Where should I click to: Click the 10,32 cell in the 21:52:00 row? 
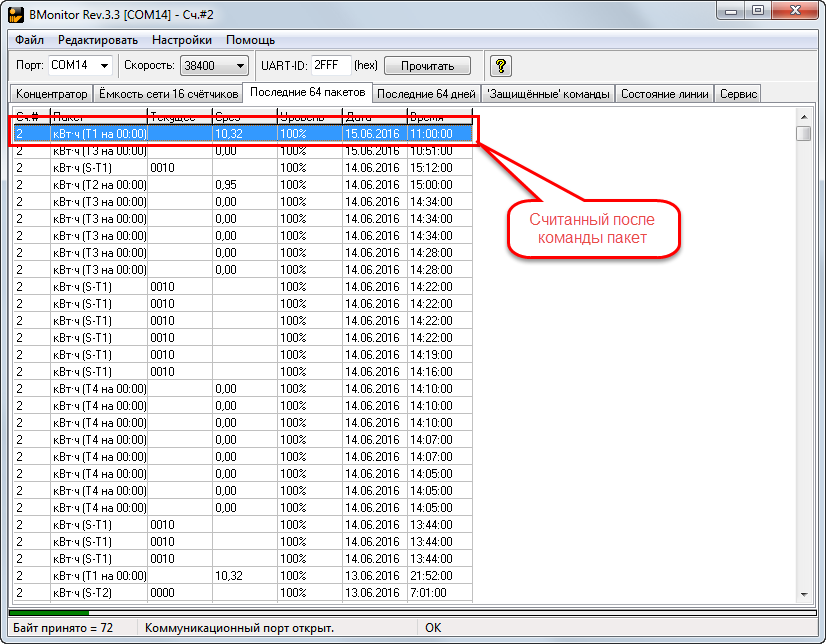point(244,576)
